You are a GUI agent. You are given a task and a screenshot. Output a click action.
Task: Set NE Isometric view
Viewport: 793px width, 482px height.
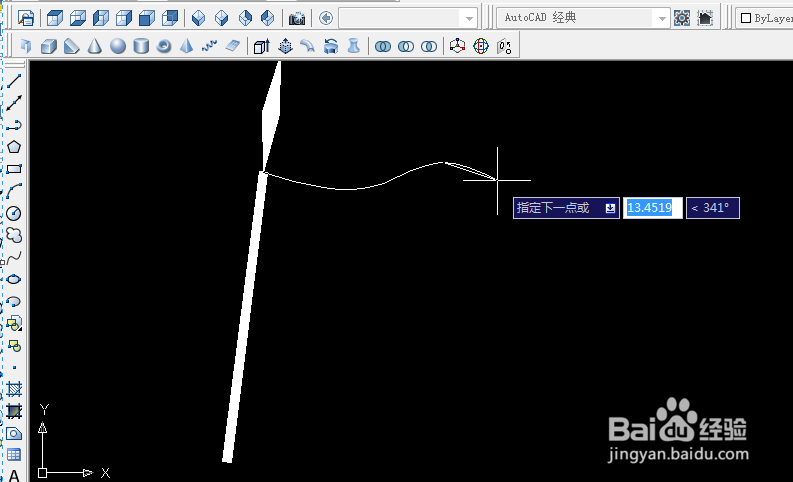[245, 18]
